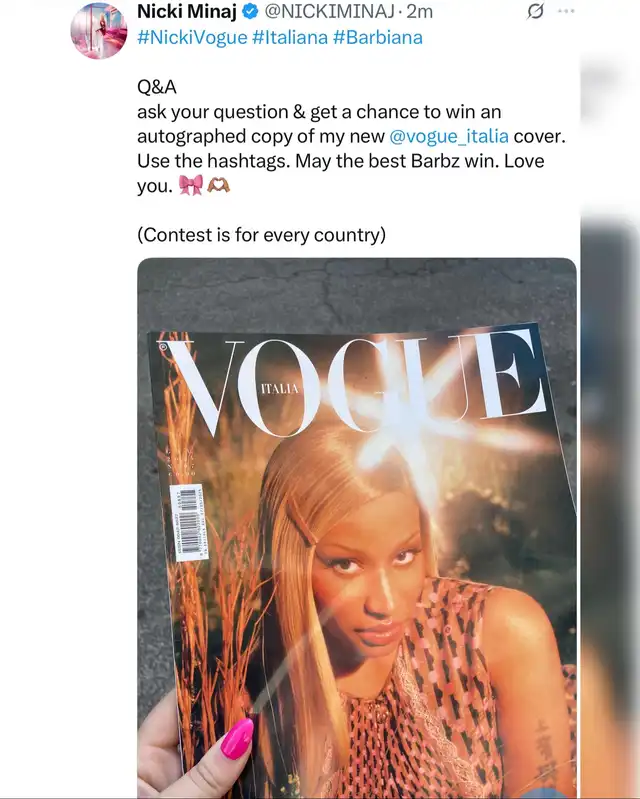This screenshot has height=799, width=640.
Task: Click the pink fingernail in the photo
Action: 237,739
